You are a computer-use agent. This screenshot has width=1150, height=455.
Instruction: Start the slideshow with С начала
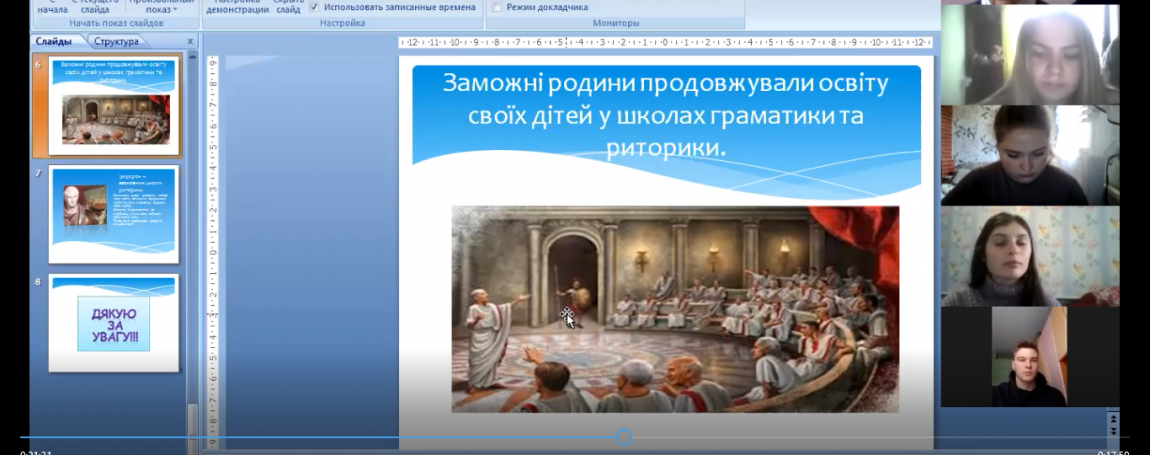point(52,8)
